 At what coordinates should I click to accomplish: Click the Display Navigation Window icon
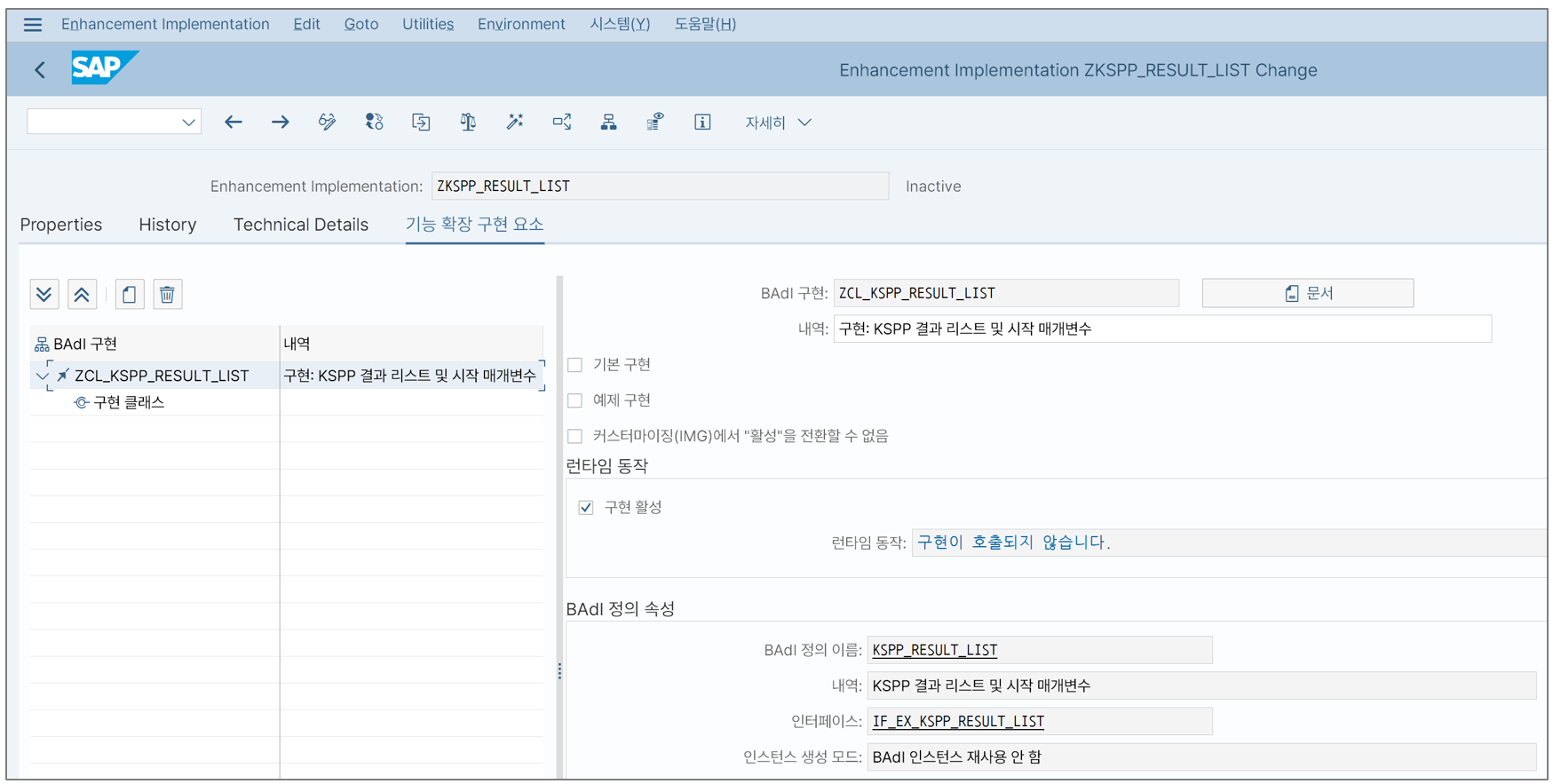point(655,123)
